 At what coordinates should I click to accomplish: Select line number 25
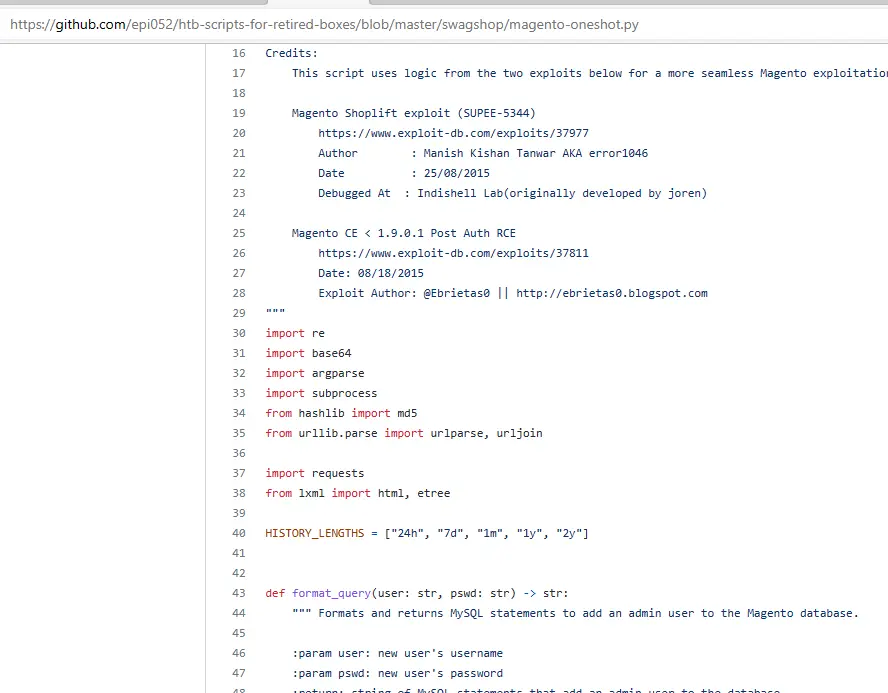(x=239, y=233)
